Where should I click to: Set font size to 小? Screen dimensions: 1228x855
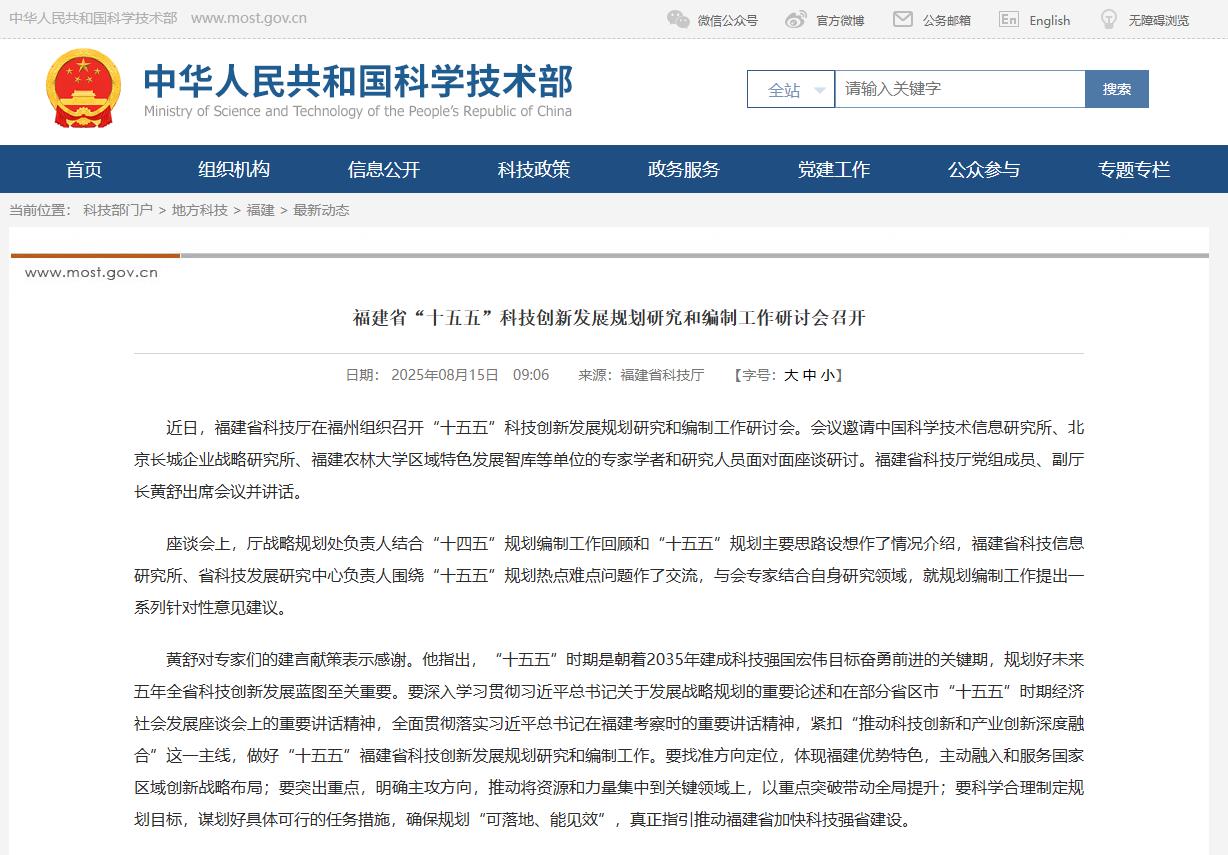pos(827,375)
